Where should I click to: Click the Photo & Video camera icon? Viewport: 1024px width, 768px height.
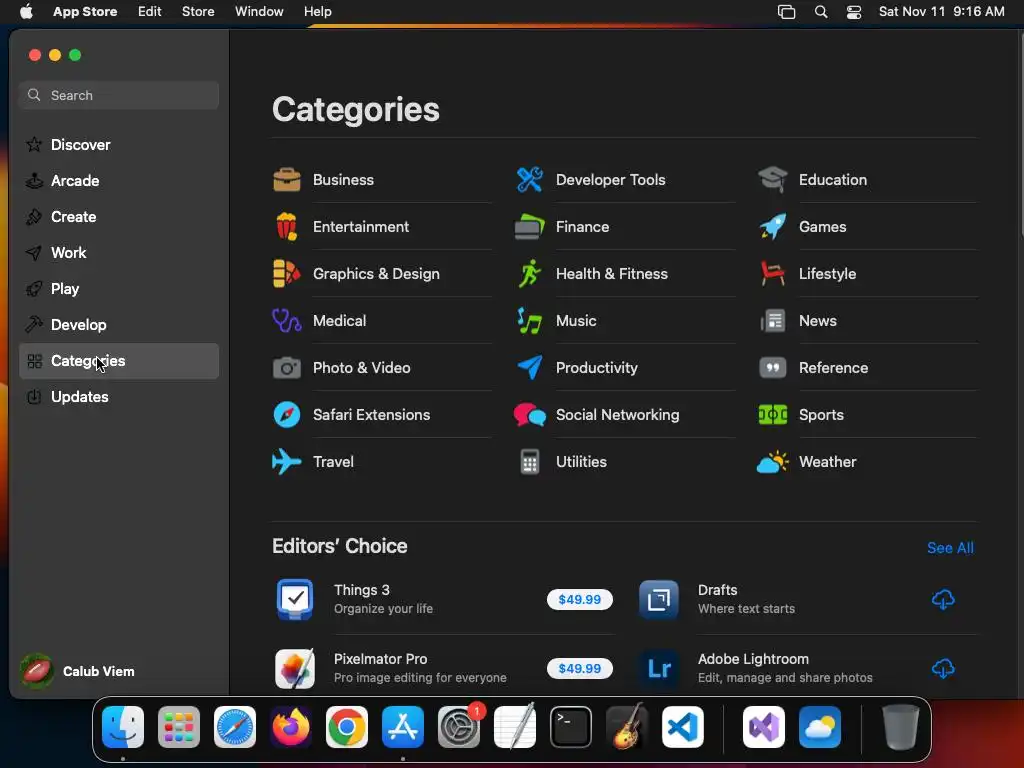(x=286, y=368)
